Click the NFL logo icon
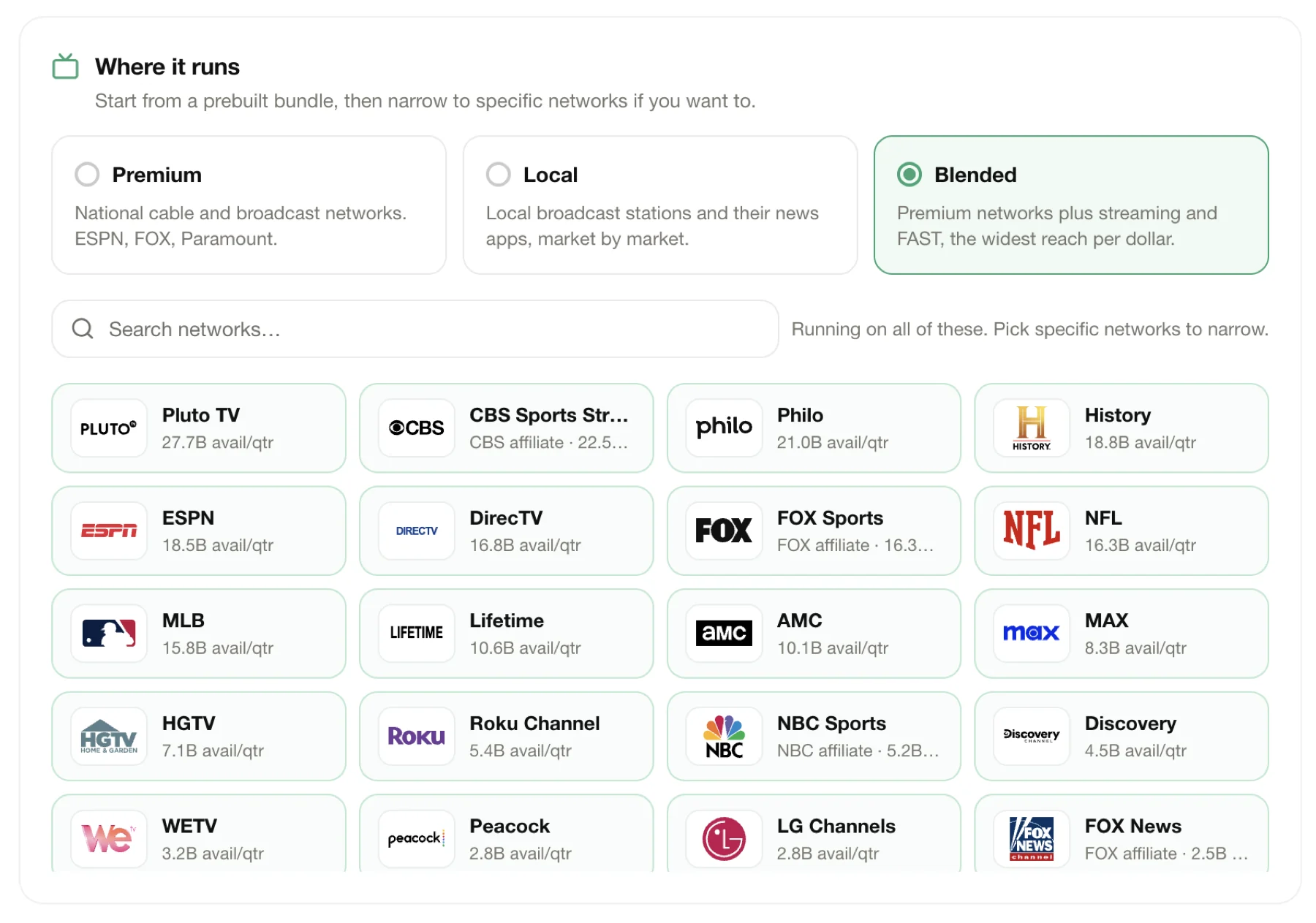 coord(1032,531)
